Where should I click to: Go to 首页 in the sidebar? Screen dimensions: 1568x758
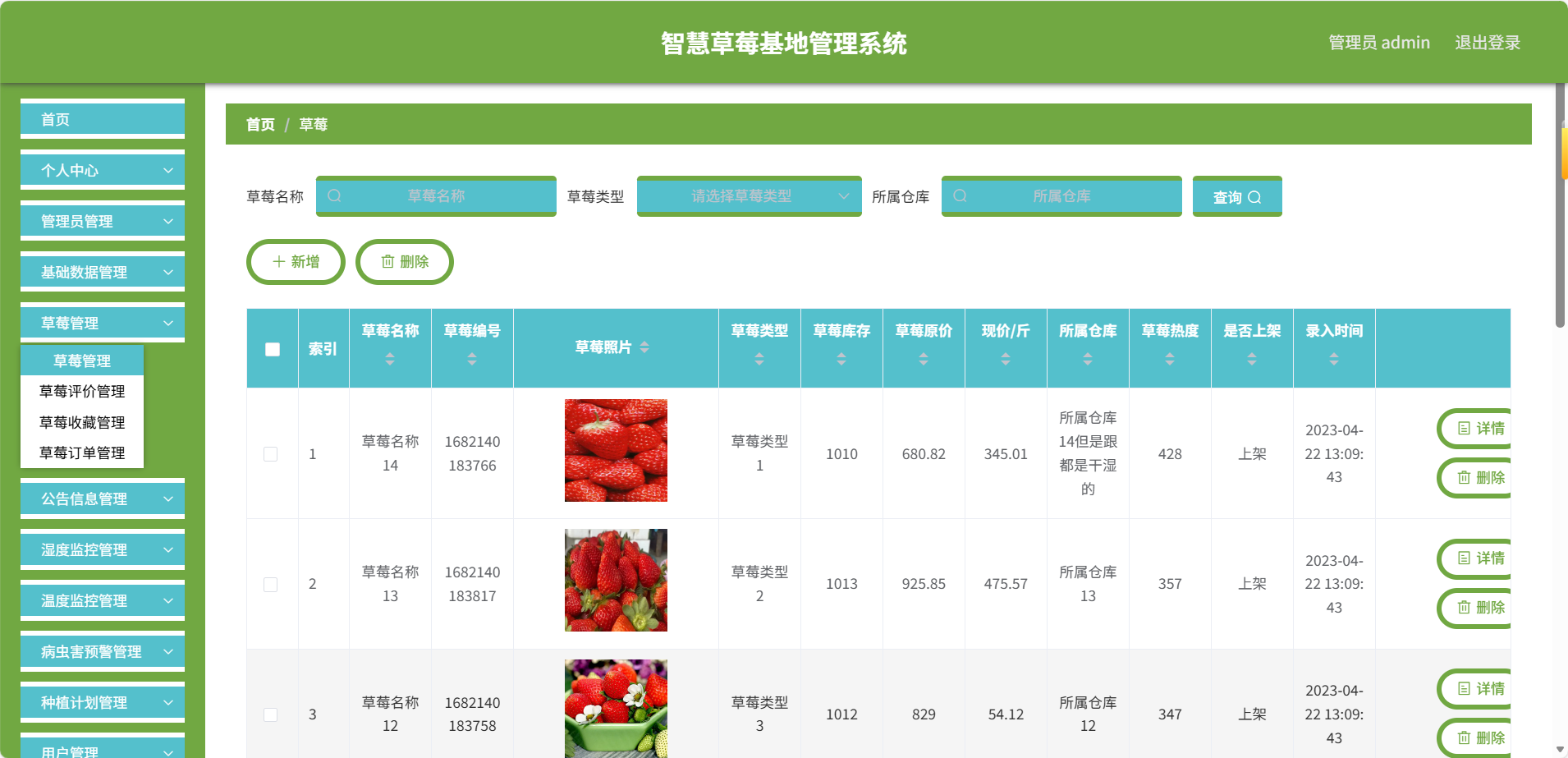coord(103,119)
